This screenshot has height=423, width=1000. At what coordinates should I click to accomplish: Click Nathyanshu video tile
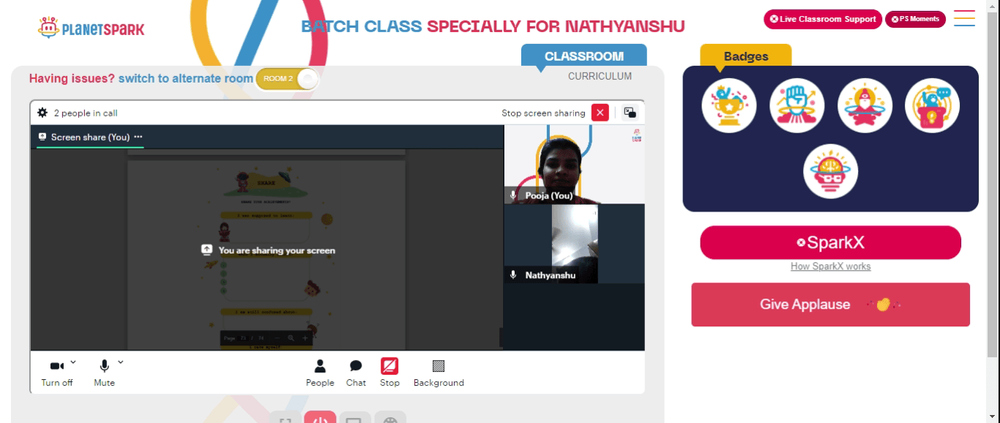point(574,244)
